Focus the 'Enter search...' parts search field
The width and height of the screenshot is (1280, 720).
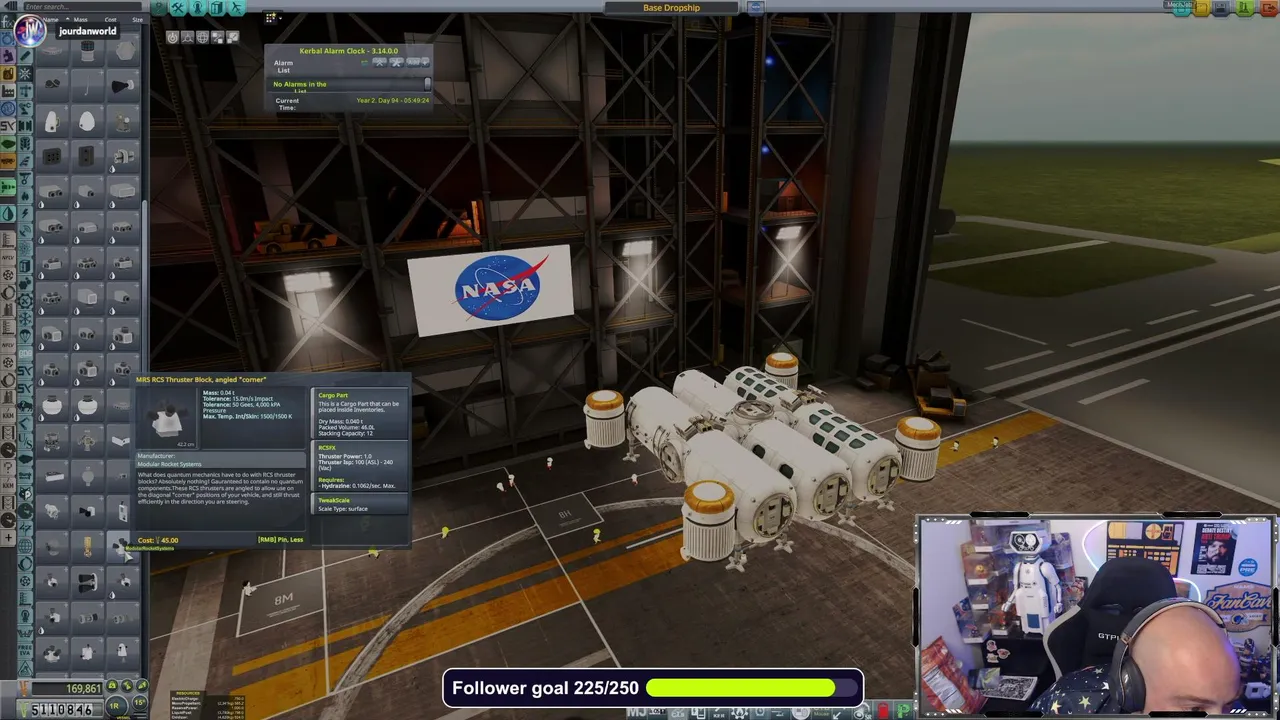(83, 6)
